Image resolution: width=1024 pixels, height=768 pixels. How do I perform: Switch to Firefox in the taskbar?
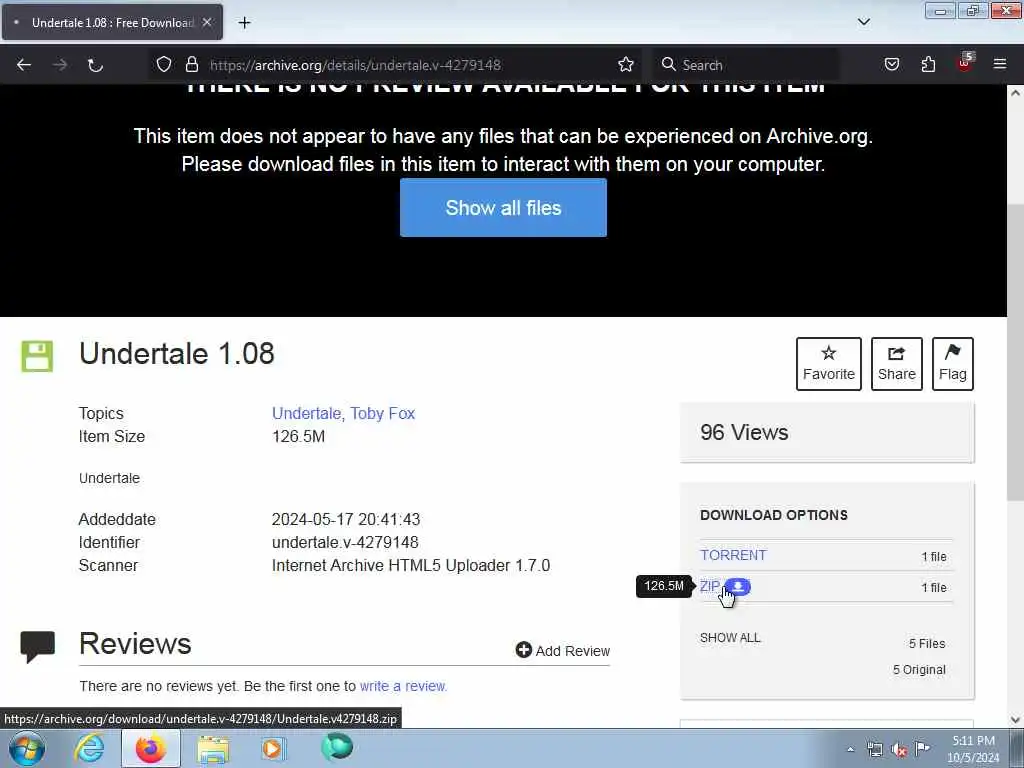pos(151,748)
